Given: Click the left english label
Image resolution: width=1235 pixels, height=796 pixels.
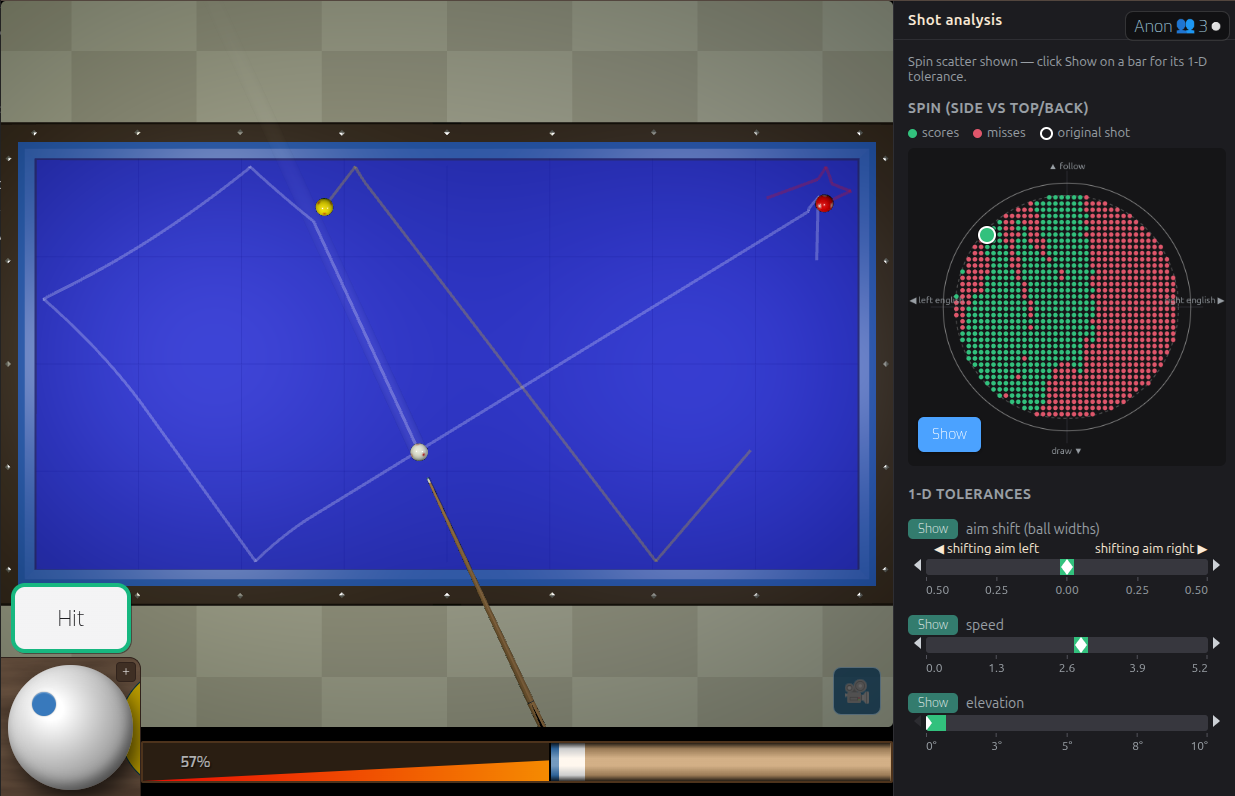Looking at the screenshot, I should 937,300.
